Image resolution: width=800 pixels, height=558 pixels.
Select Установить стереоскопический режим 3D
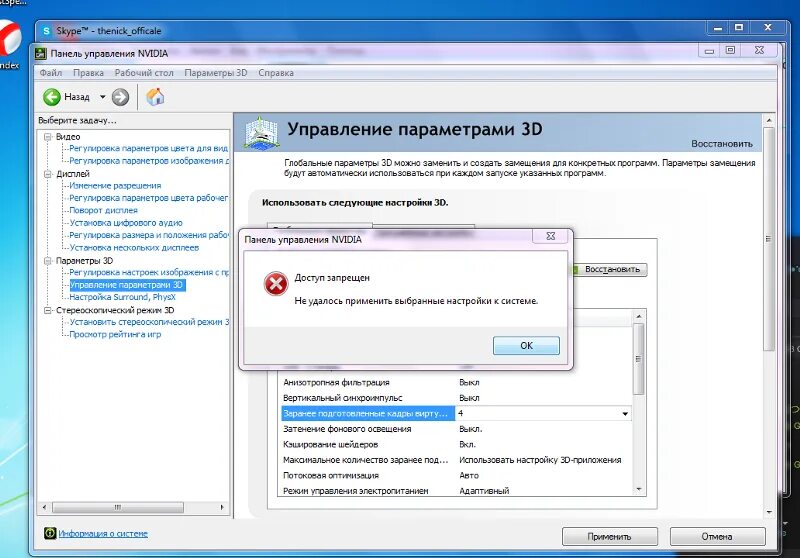tap(149, 322)
